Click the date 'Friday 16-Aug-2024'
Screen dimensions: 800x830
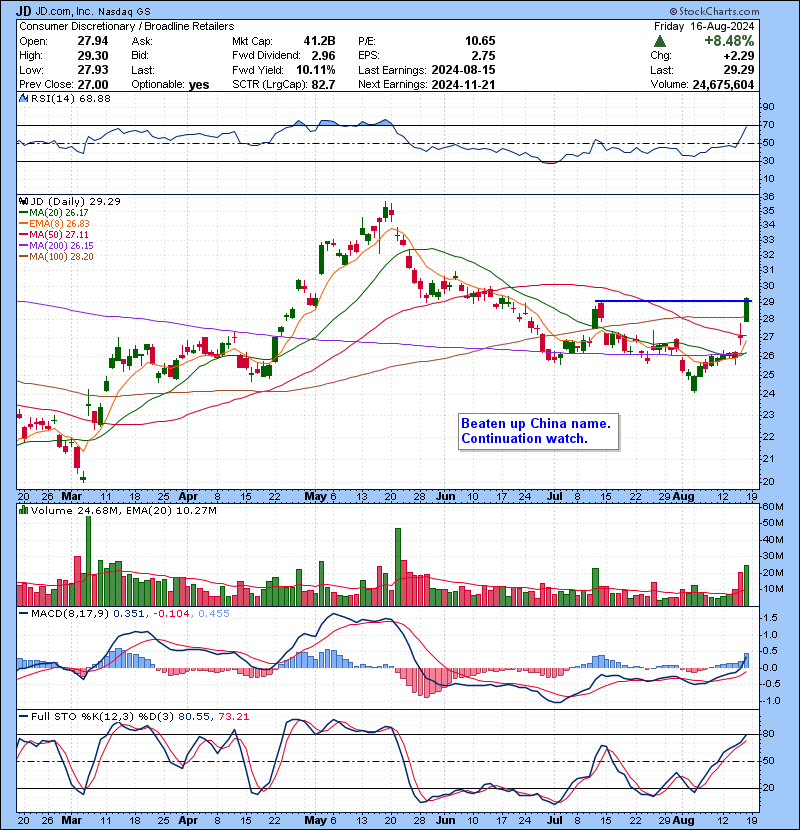[704, 26]
